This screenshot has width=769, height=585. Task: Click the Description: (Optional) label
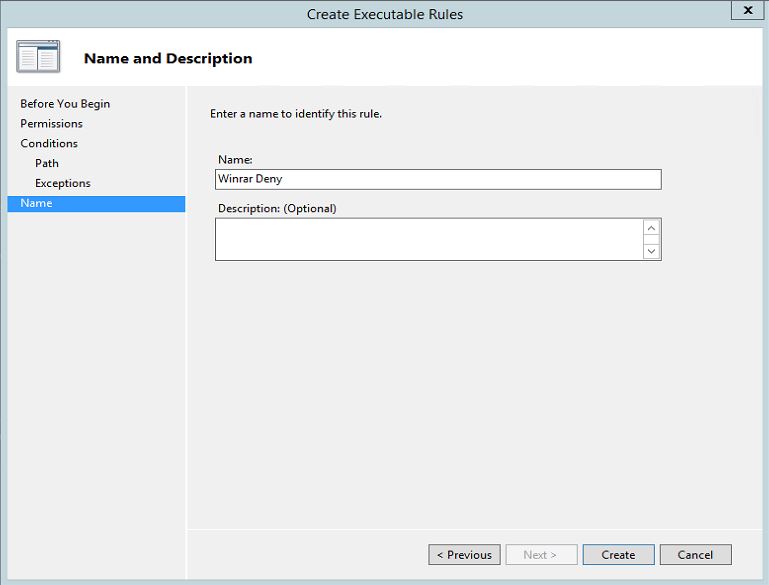tap(277, 208)
